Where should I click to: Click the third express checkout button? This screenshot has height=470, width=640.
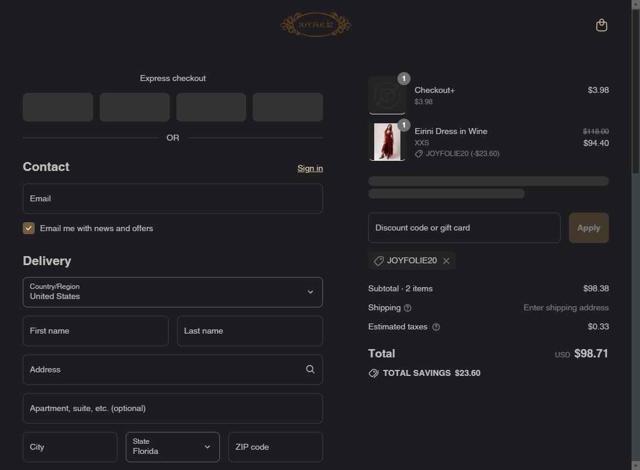(x=211, y=107)
